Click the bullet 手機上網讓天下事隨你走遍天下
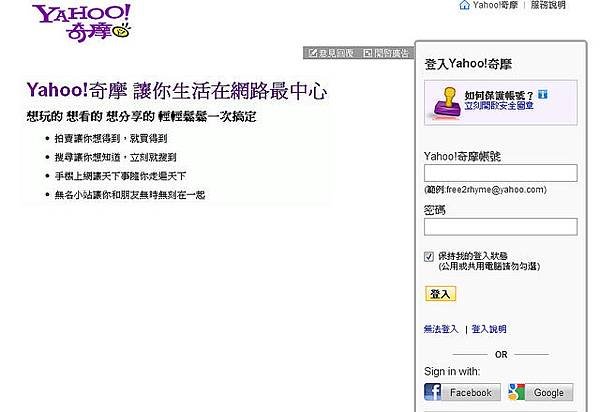 point(120,176)
